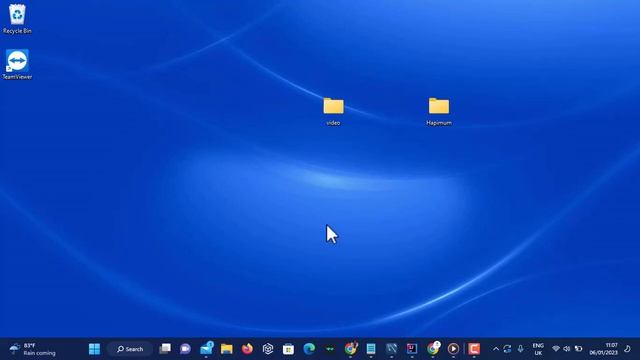Click the microphone tray icon
Viewport: 640px width, 360px height.
click(x=520, y=349)
